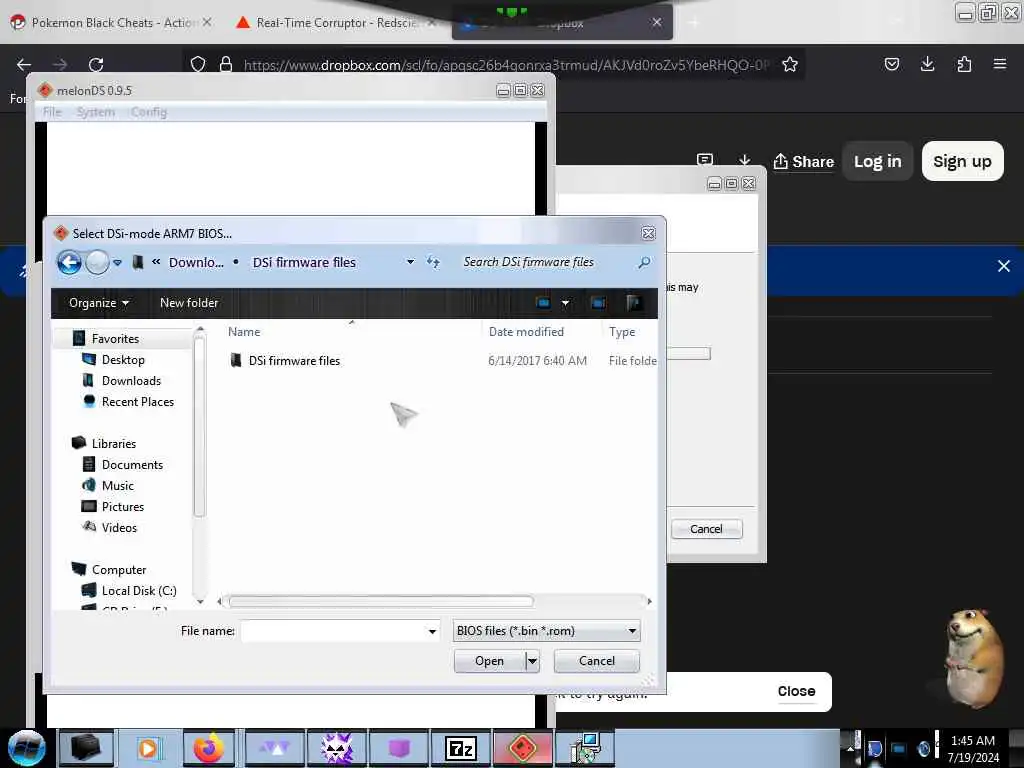Select Computer in navigation pane
The height and width of the screenshot is (768, 1024).
coord(119,569)
